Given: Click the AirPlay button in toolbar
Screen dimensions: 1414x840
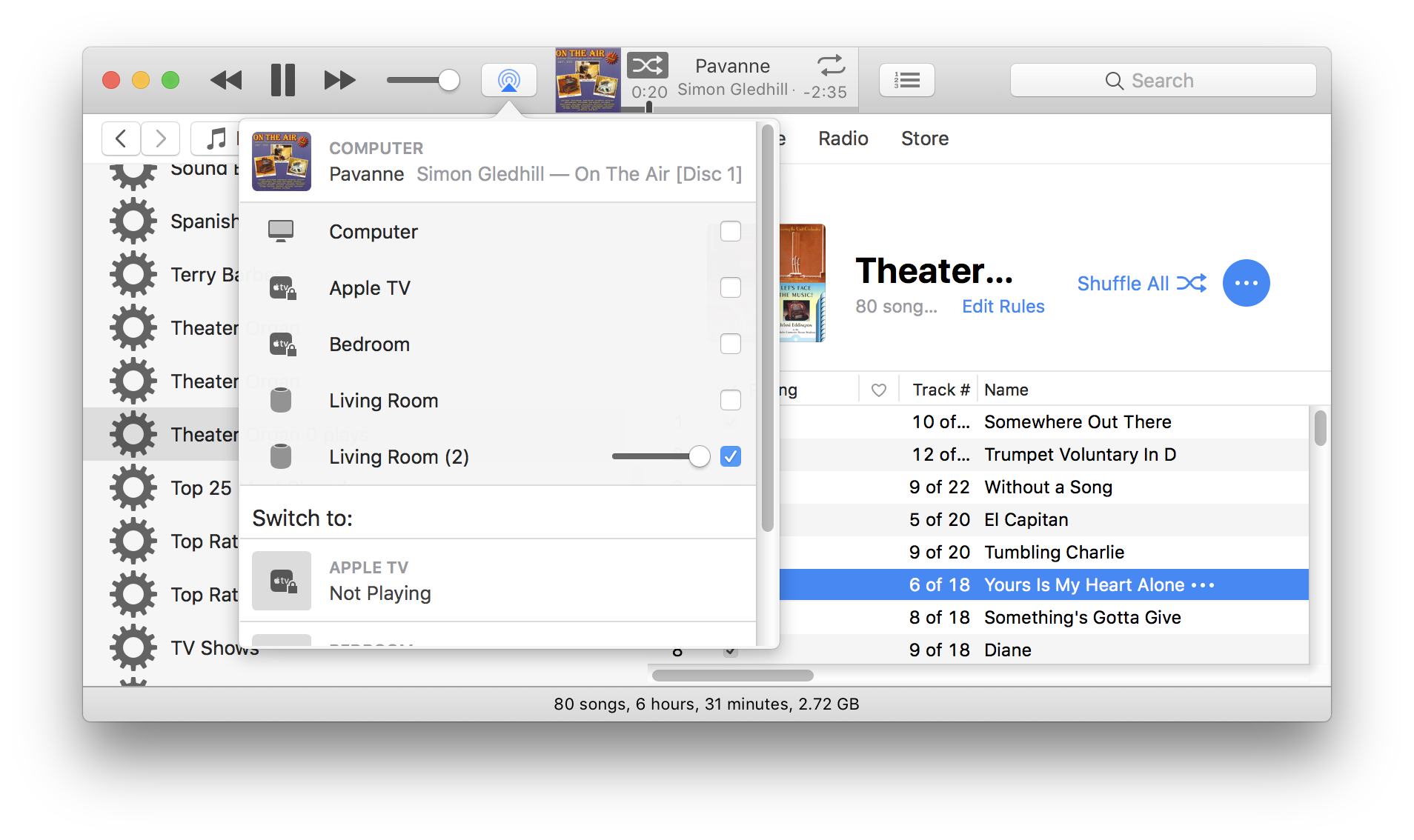Looking at the screenshot, I should pos(509,80).
